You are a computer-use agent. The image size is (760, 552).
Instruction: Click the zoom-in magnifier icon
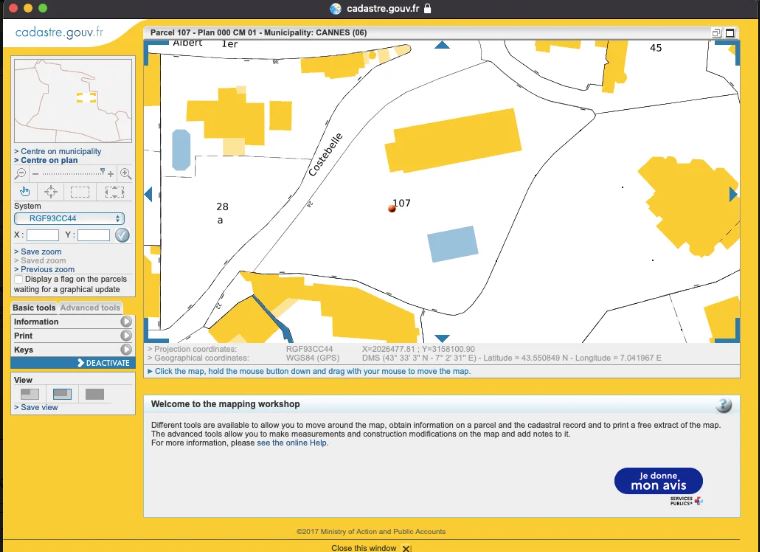(x=125, y=173)
